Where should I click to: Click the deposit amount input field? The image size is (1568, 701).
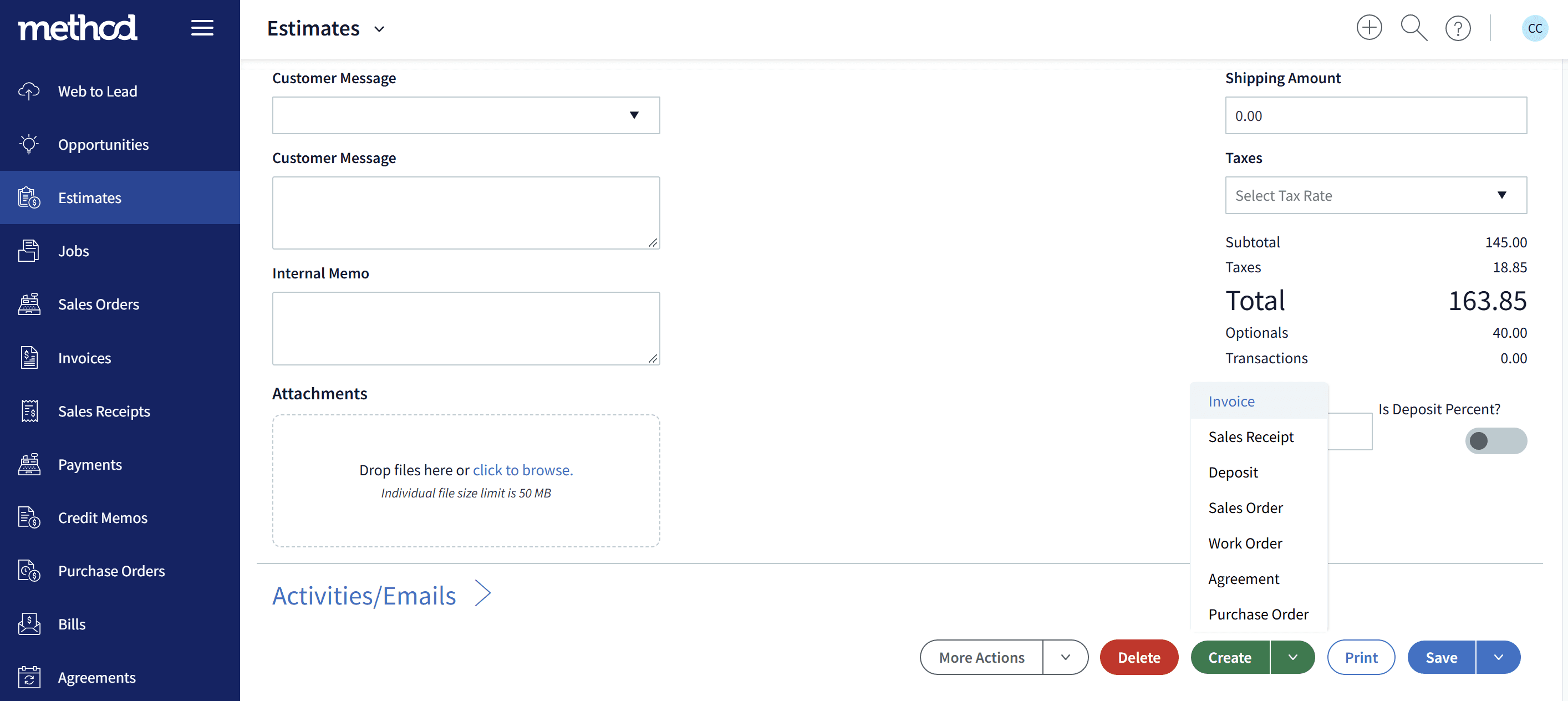point(1350,431)
